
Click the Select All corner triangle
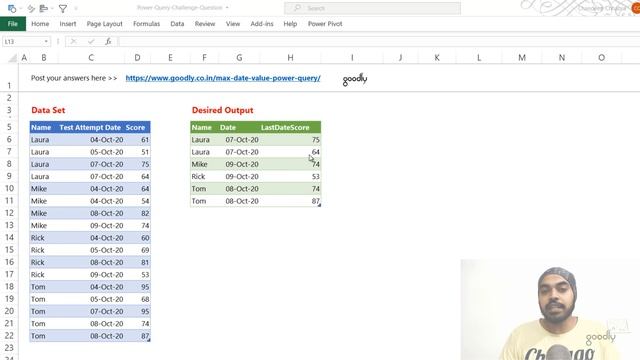(x=13, y=58)
